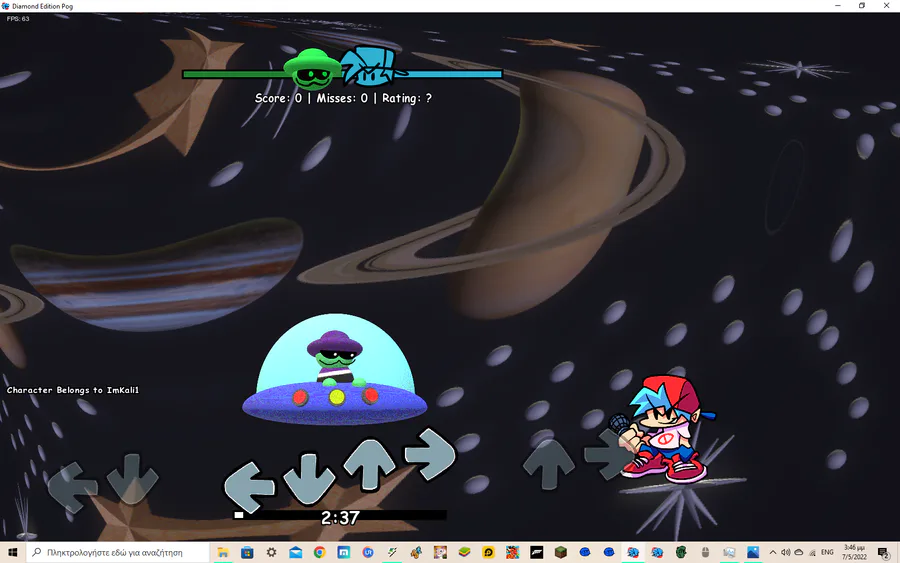Image resolution: width=900 pixels, height=563 pixels.
Task: Open the Mail app from taskbar
Action: (296, 552)
